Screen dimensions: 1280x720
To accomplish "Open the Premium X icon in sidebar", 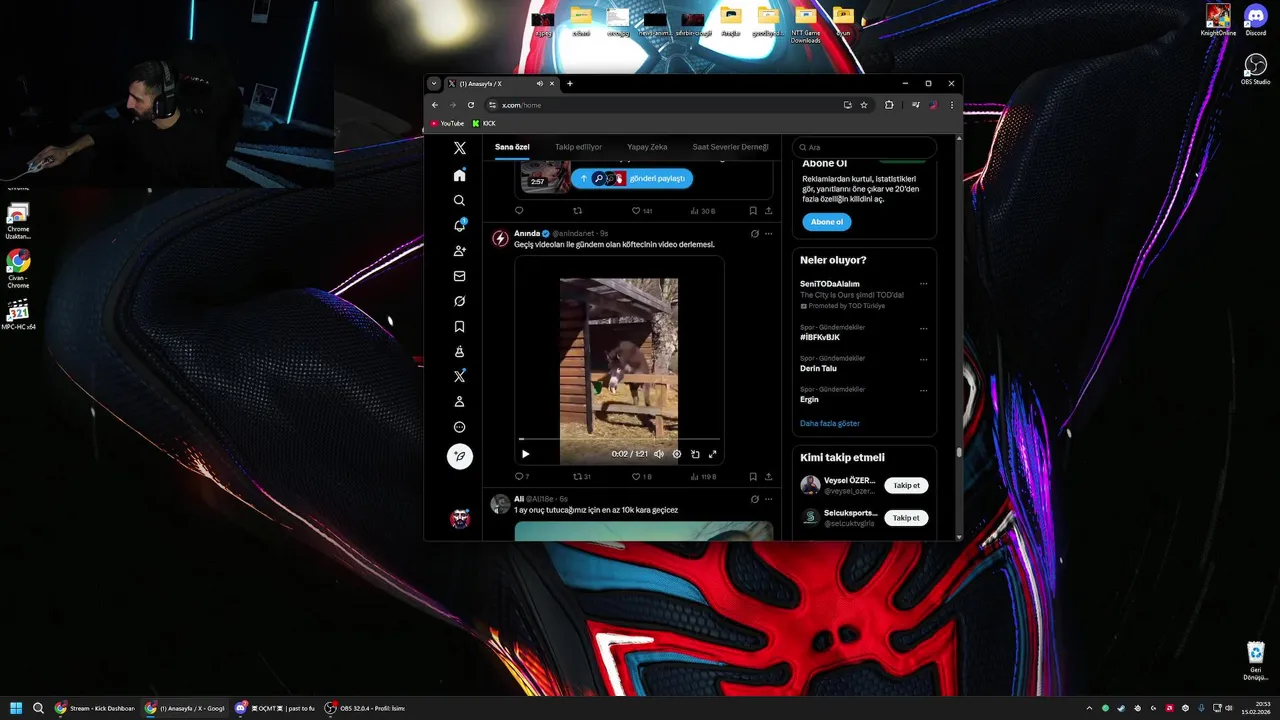I will [x=459, y=377].
